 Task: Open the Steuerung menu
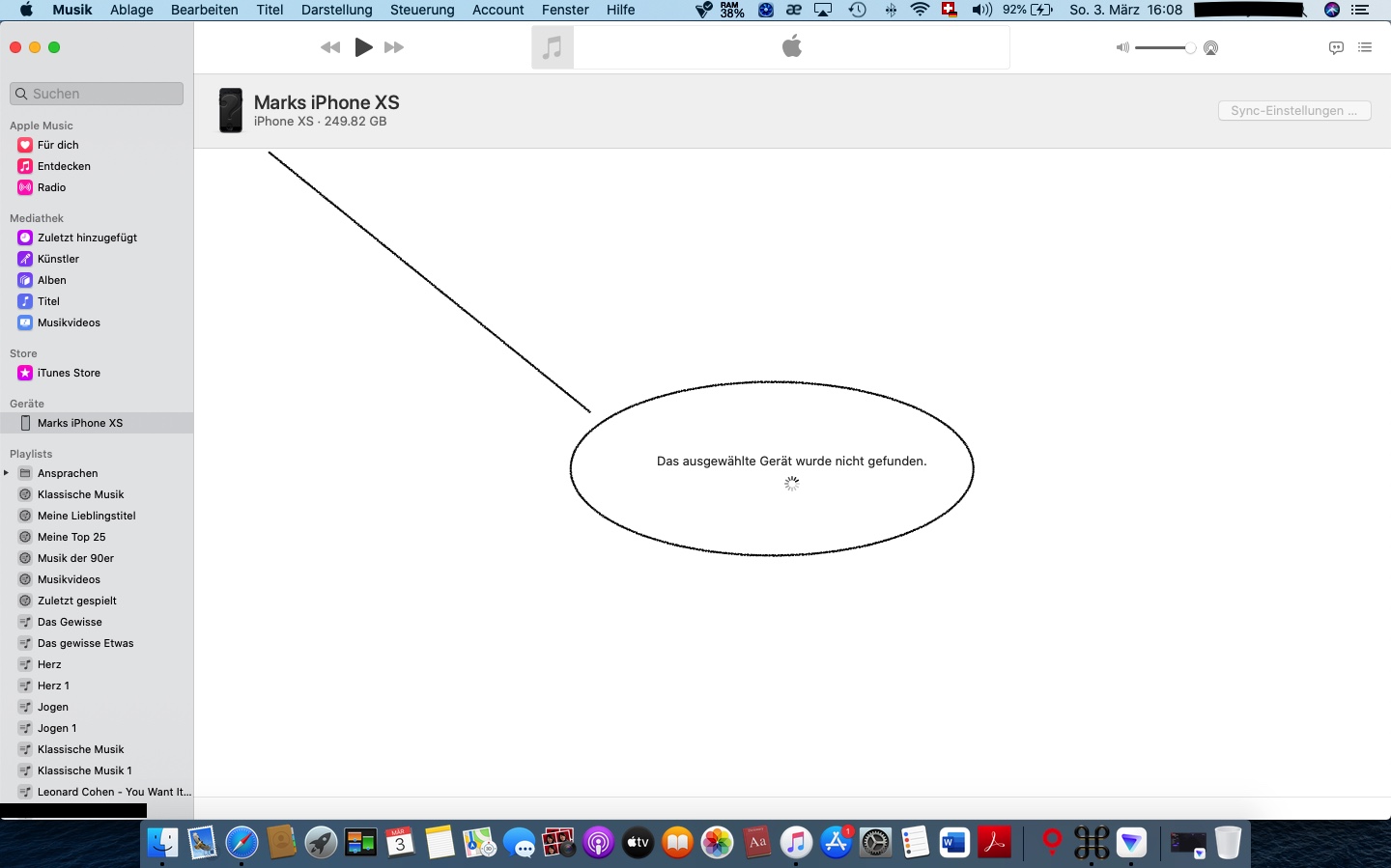click(422, 10)
